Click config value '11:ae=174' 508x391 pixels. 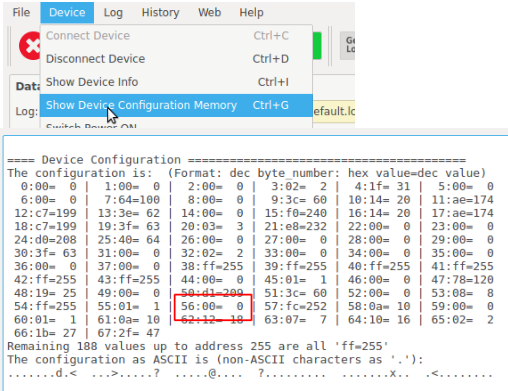(462, 200)
